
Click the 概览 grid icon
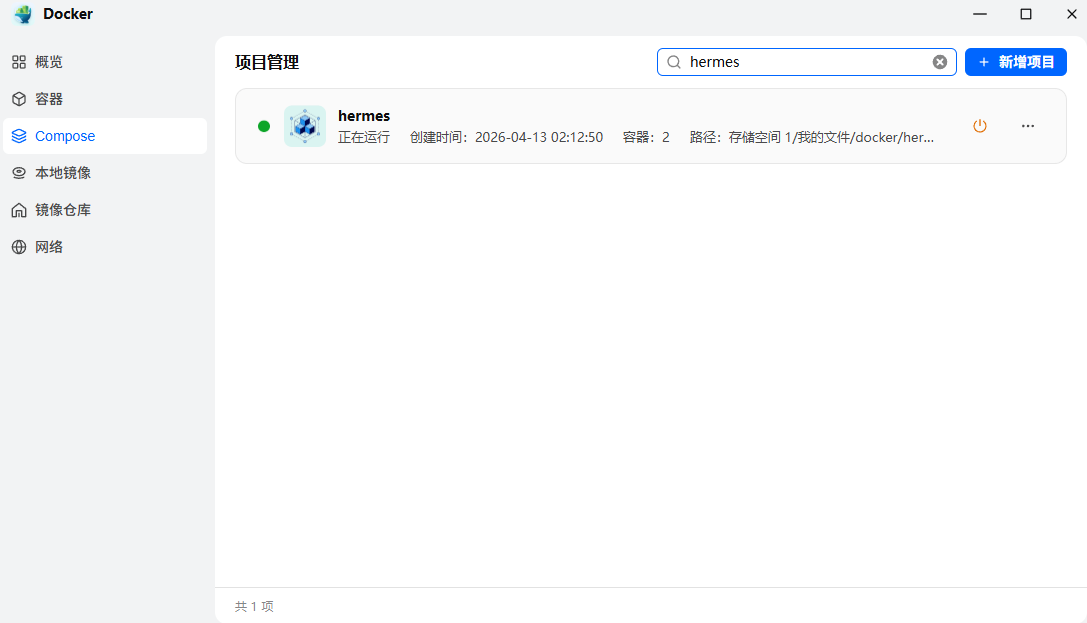[x=19, y=62]
